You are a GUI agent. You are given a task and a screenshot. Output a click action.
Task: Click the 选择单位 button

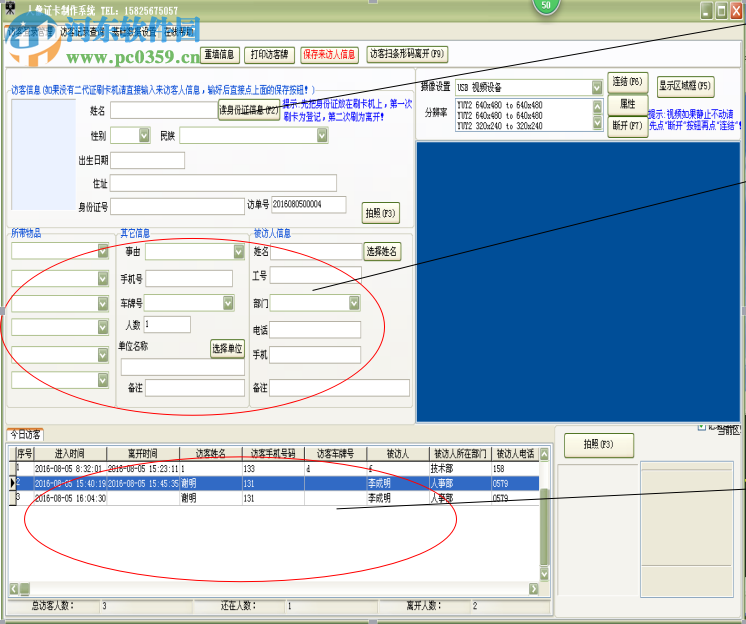pyautogui.click(x=227, y=349)
